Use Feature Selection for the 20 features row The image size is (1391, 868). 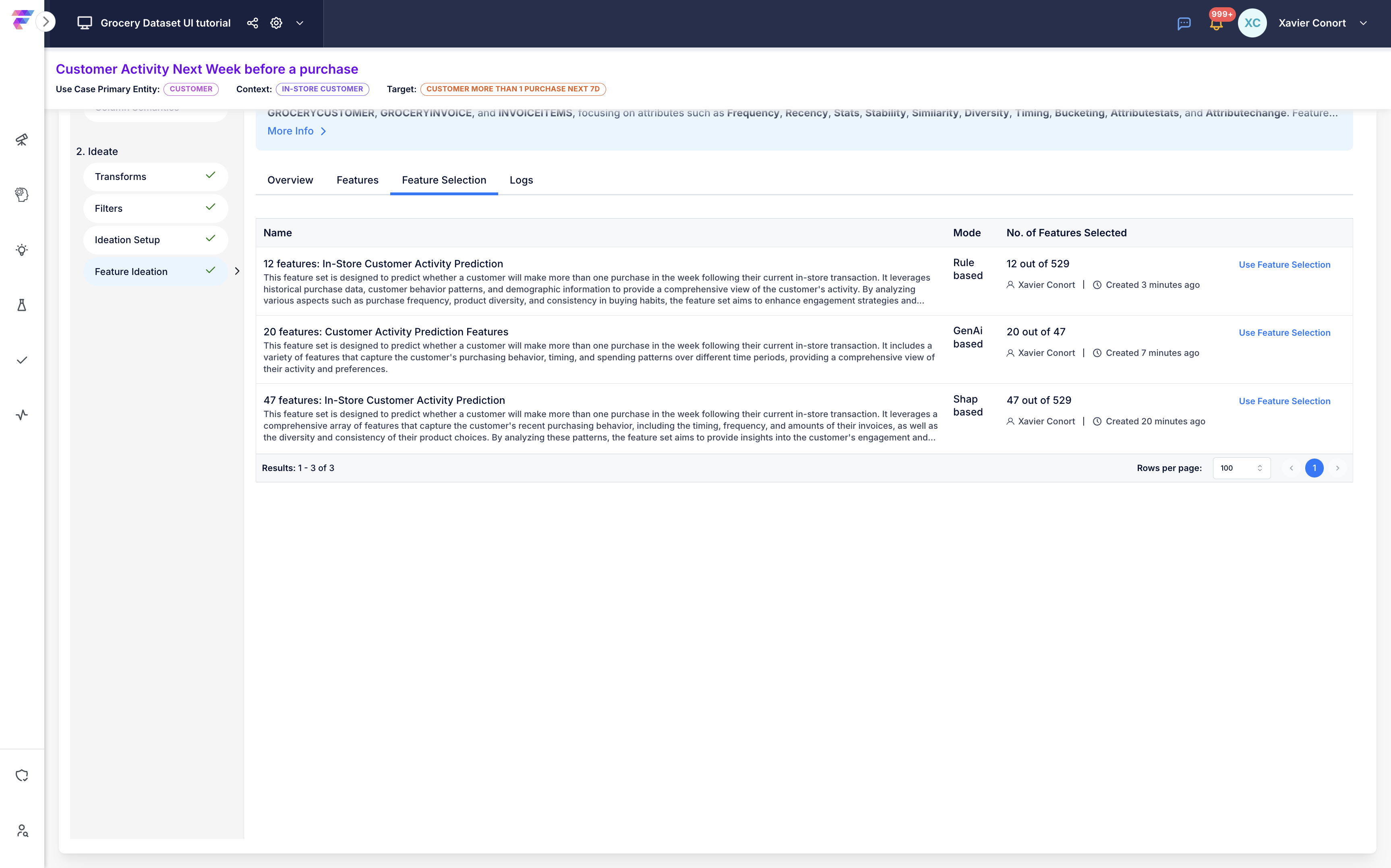pyautogui.click(x=1284, y=333)
